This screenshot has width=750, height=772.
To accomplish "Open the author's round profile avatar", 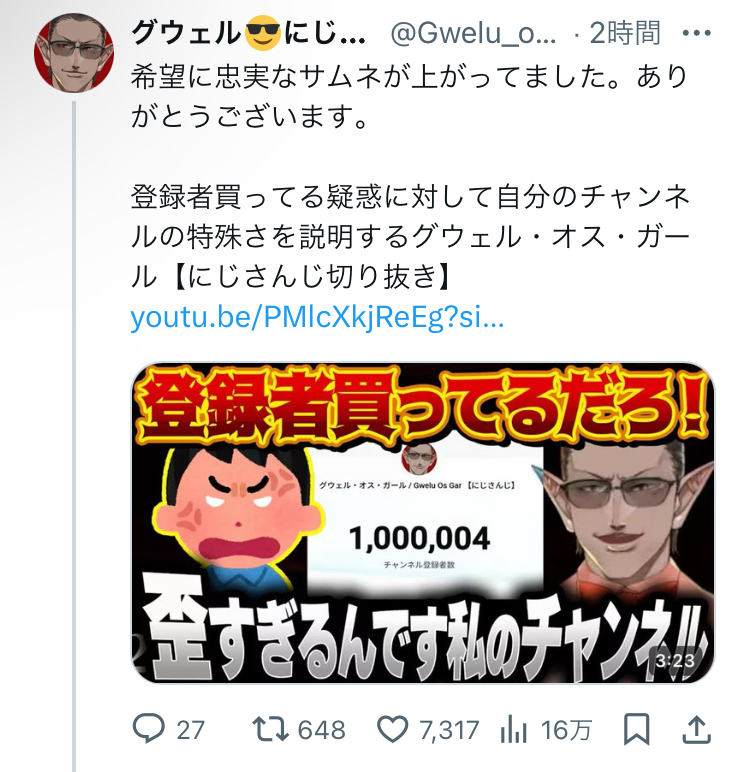I will (74, 53).
